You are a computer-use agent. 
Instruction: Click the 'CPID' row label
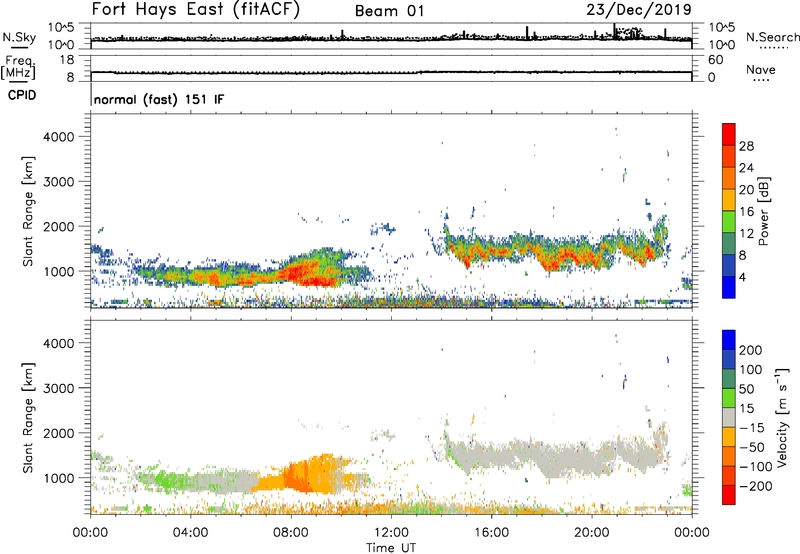(22, 95)
